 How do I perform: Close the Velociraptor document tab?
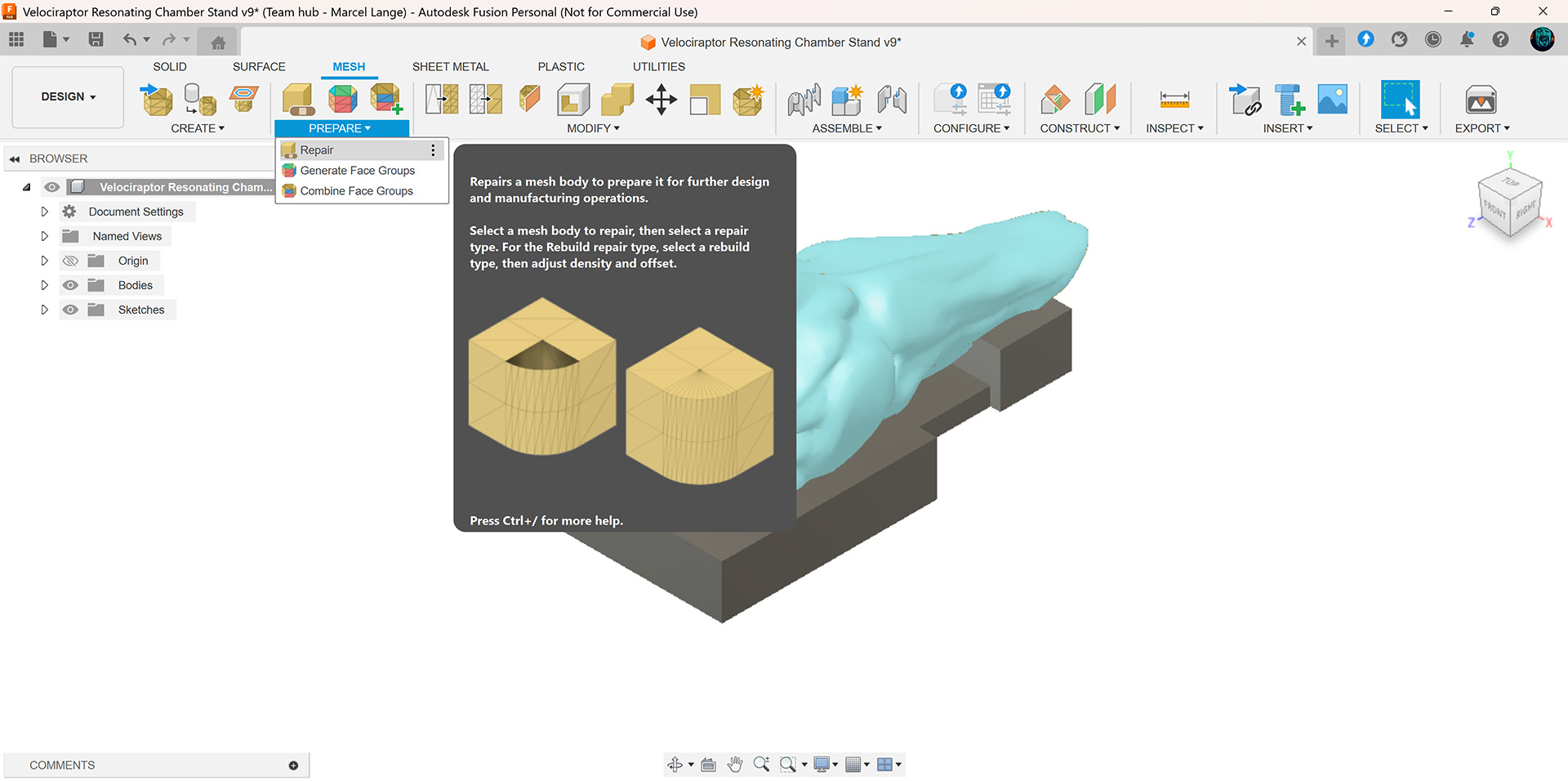tap(1301, 42)
